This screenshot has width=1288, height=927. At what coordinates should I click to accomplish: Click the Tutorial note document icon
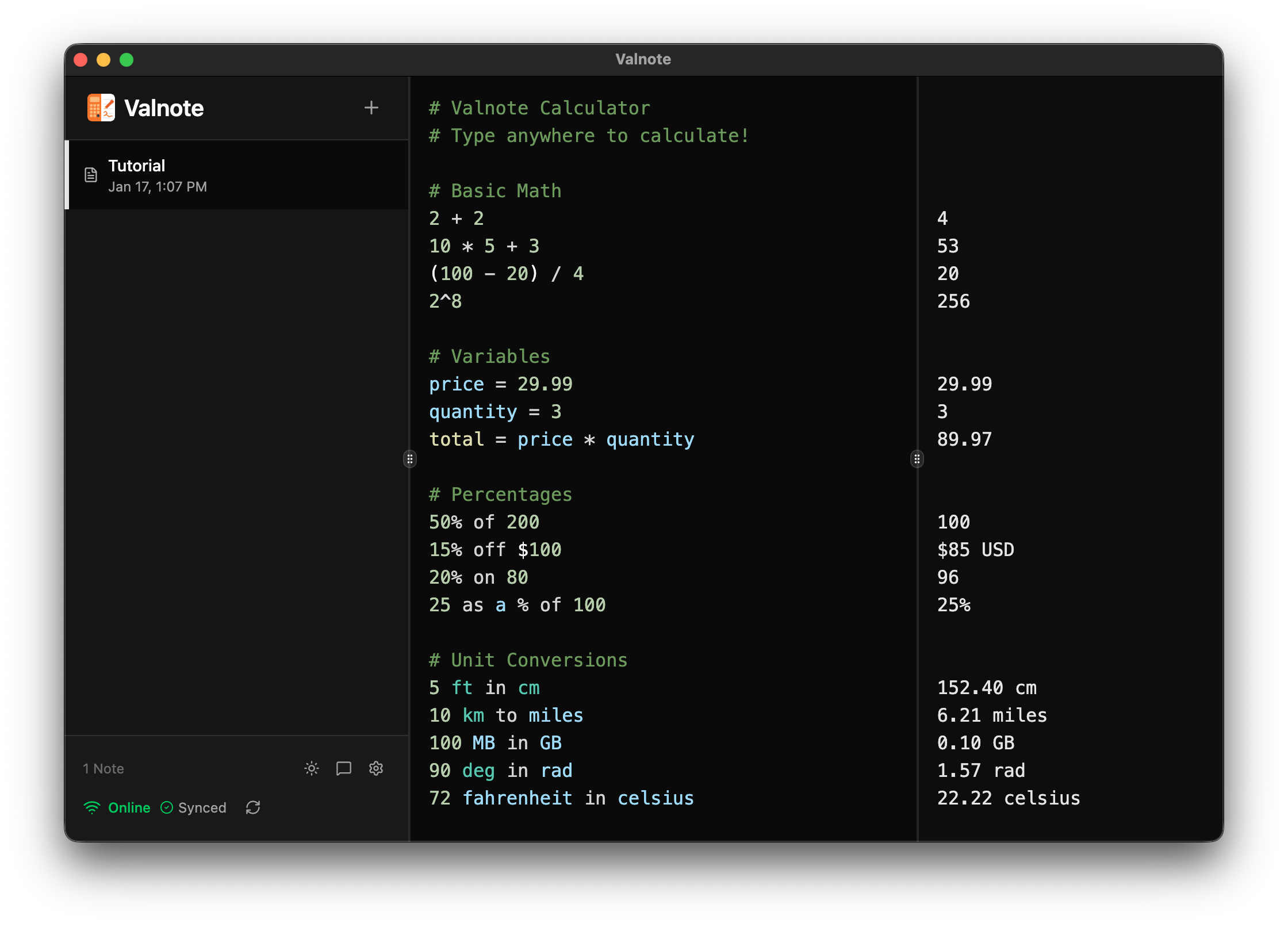(91, 175)
